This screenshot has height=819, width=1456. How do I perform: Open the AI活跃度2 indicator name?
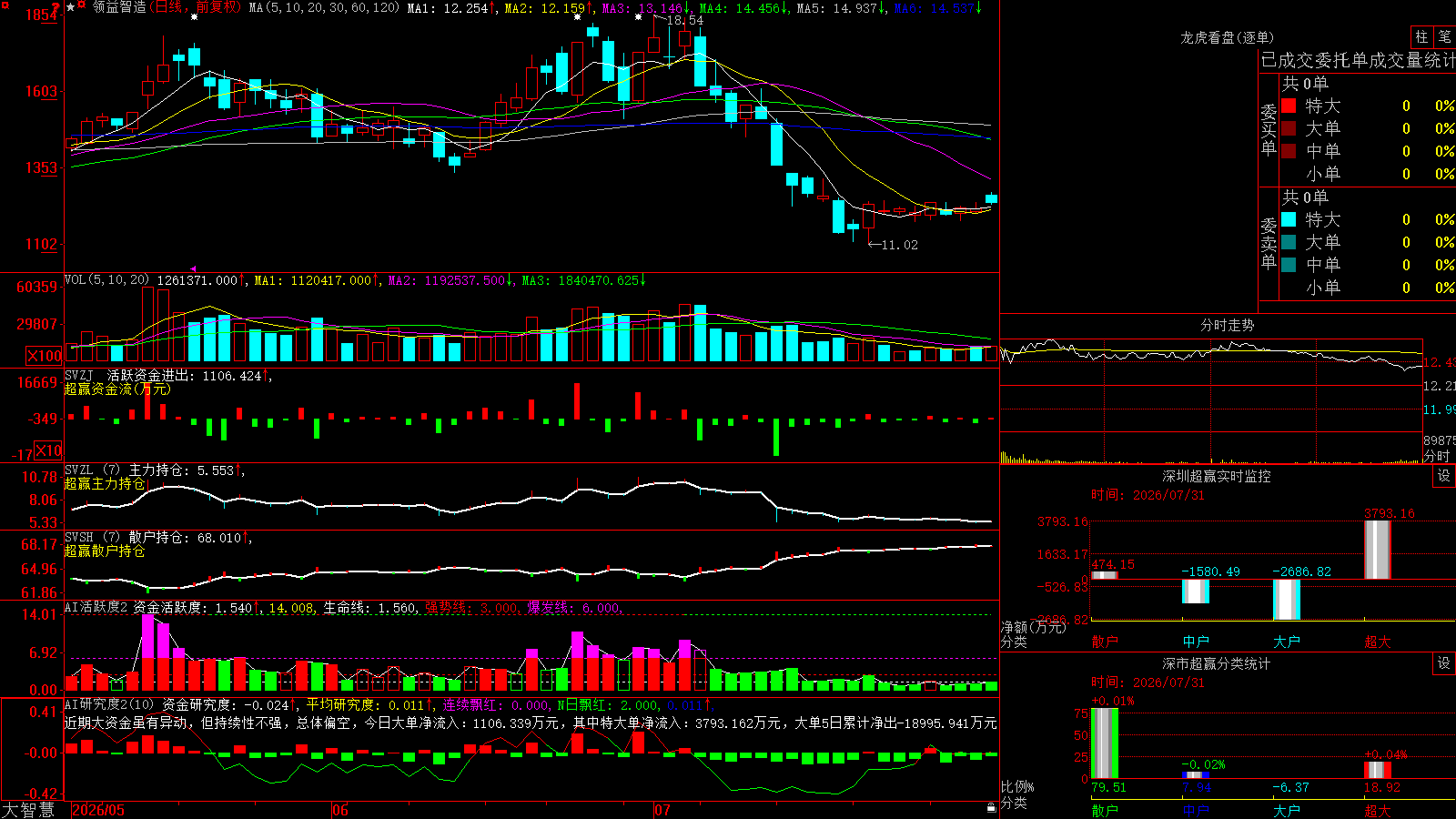tap(96, 607)
